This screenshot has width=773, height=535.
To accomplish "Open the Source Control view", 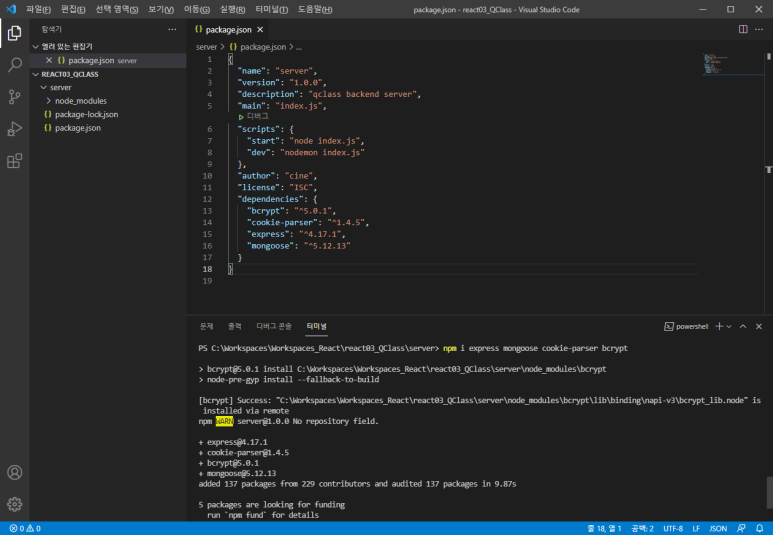I will click(x=14, y=97).
